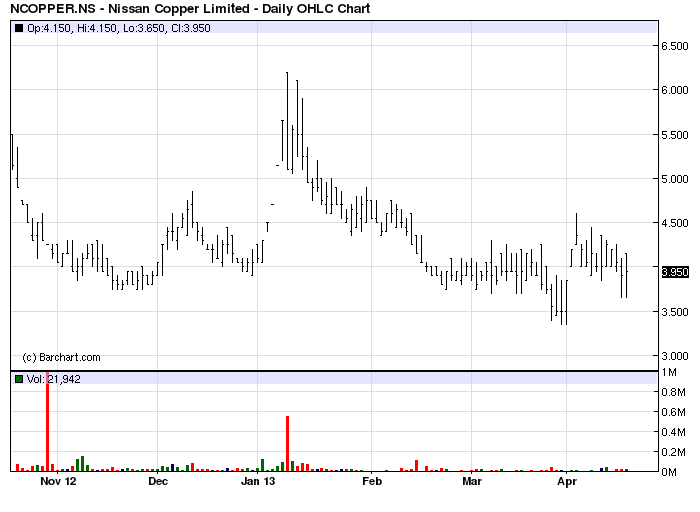Select the Dec date axis label
The height and width of the screenshot is (512, 700).
pos(158,481)
